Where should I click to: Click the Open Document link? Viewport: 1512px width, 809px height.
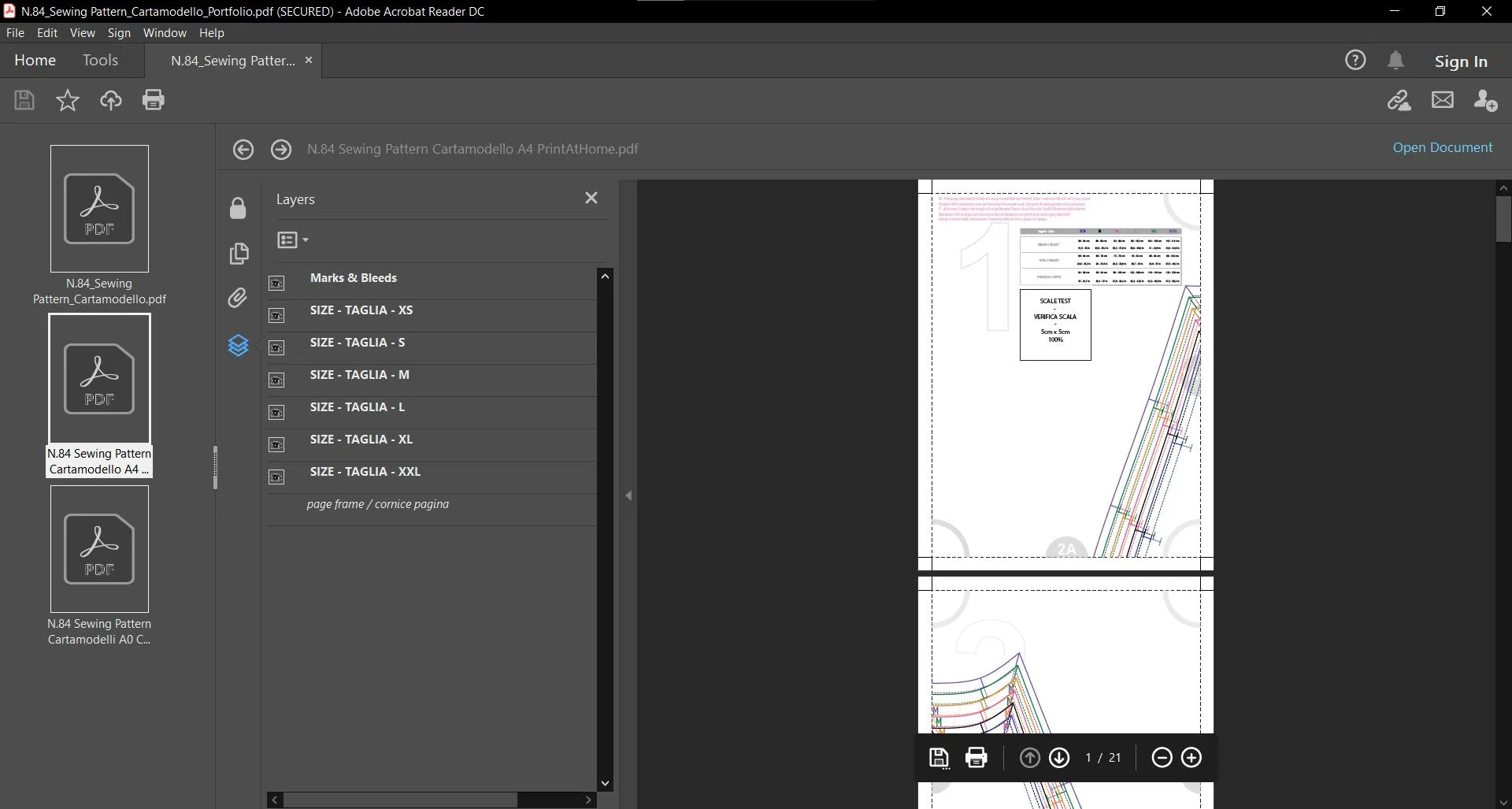coord(1442,147)
